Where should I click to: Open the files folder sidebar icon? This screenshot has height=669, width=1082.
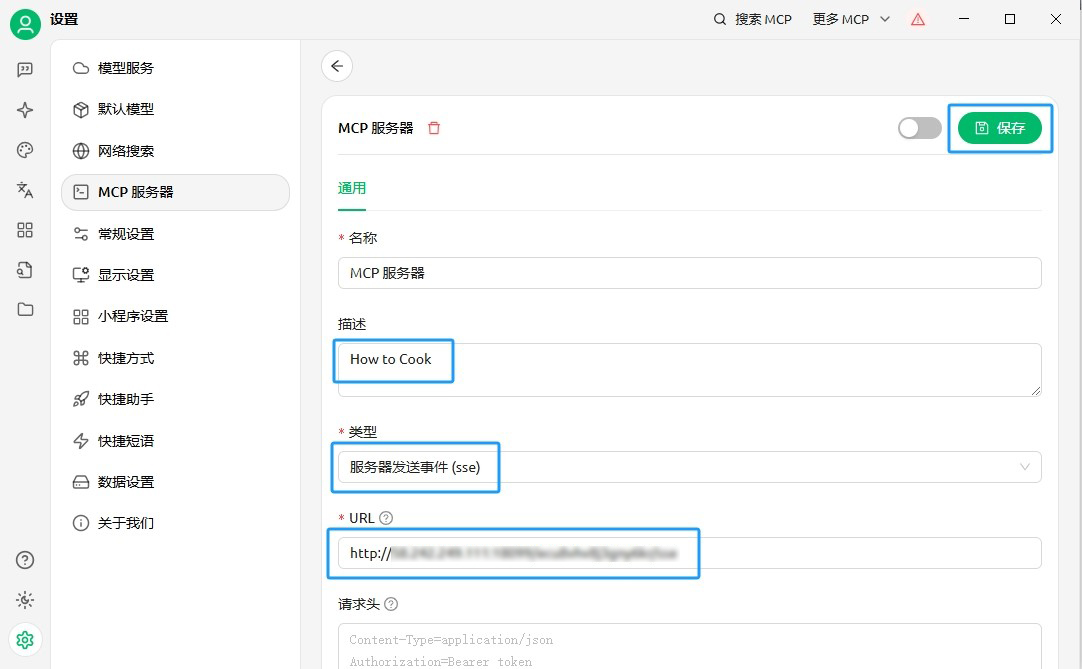tap(25, 309)
